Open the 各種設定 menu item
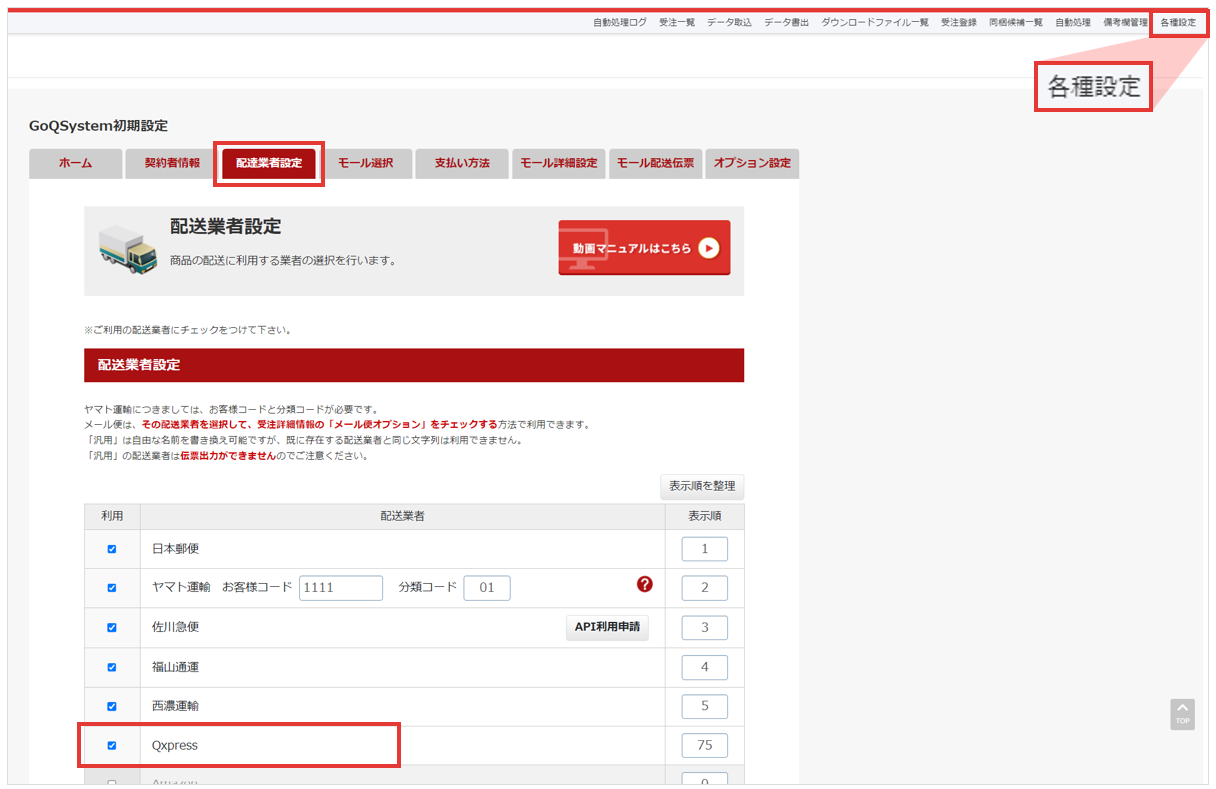The height and width of the screenshot is (789, 1216). [1180, 19]
